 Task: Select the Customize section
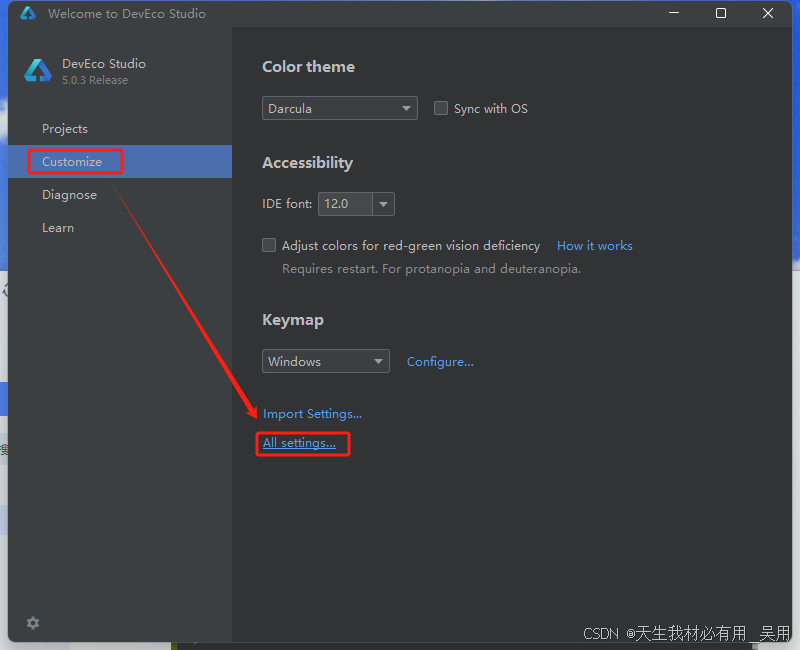tap(120, 162)
